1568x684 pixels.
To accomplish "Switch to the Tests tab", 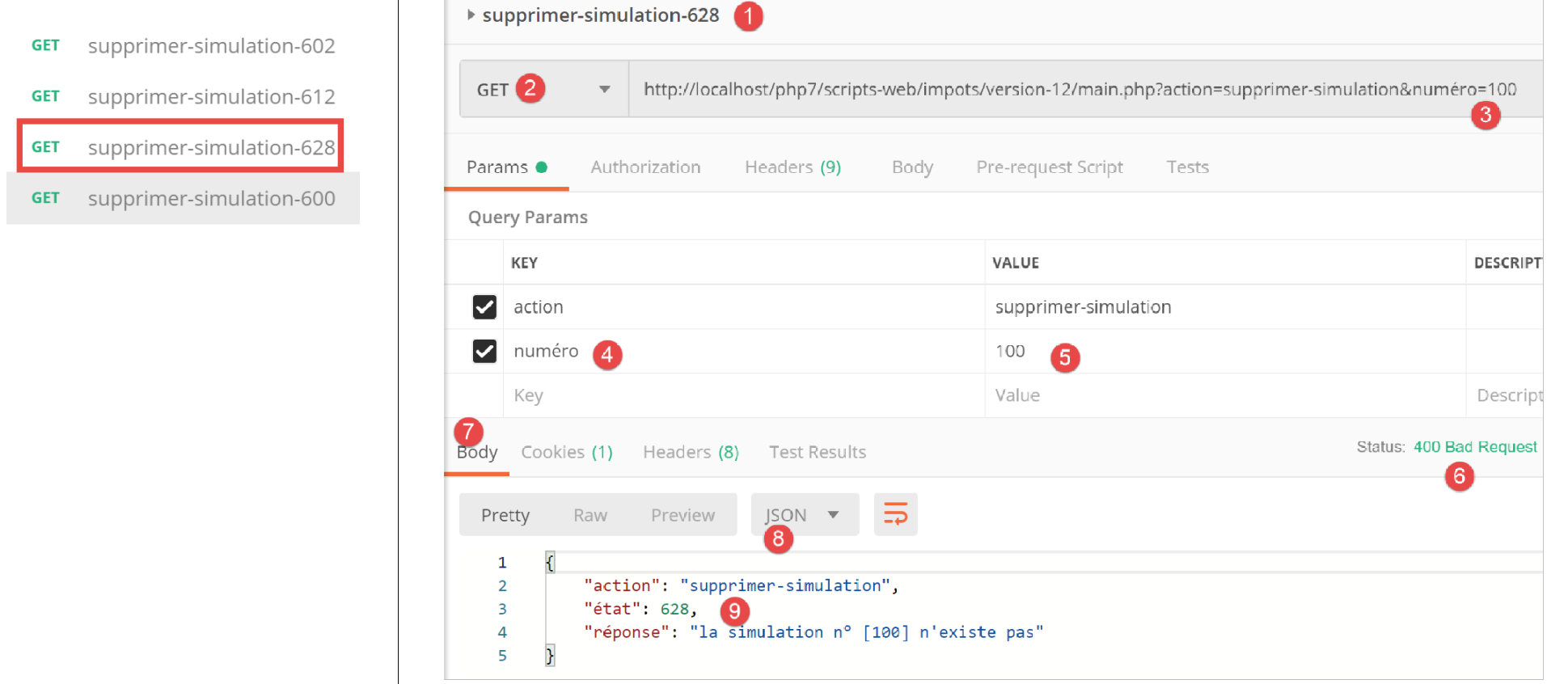I will pyautogui.click(x=1187, y=167).
